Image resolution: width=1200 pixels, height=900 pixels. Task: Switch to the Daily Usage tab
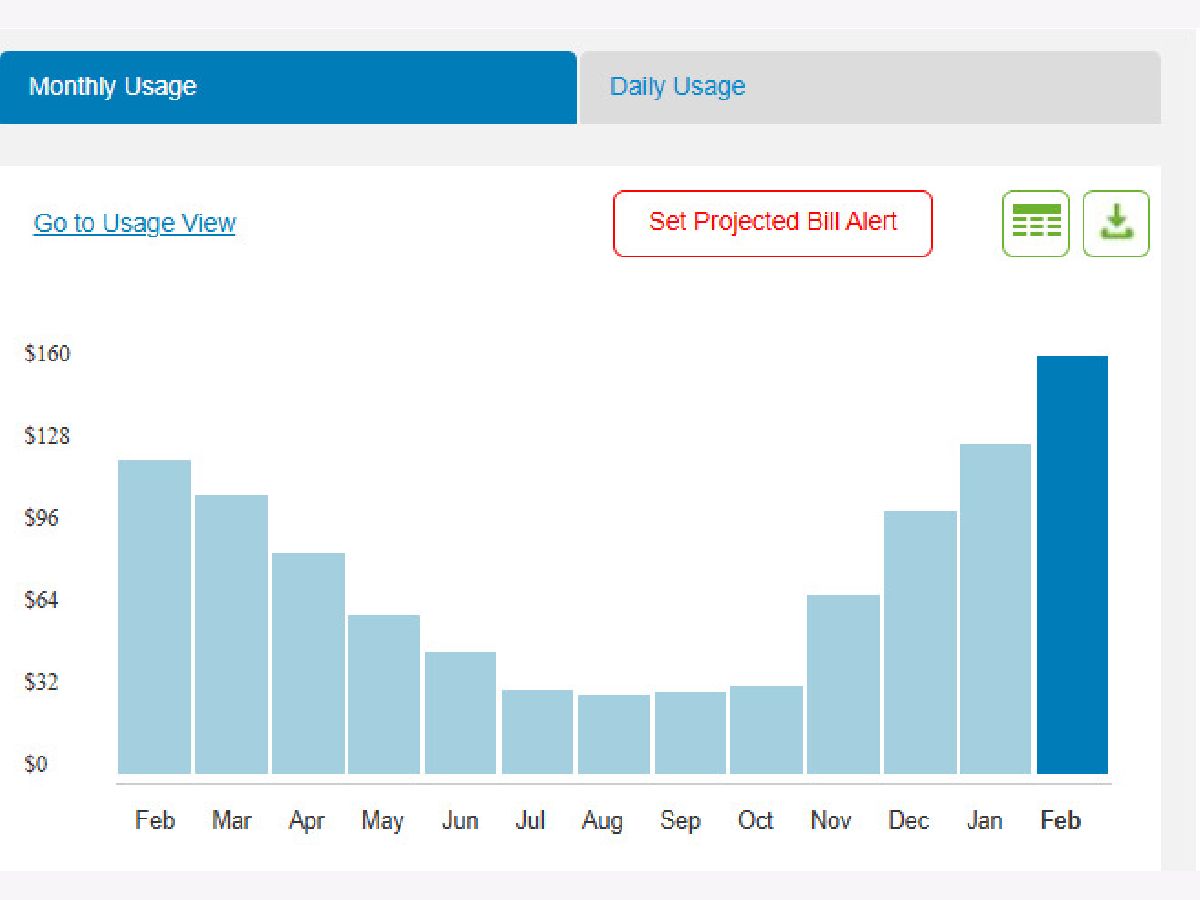(868, 87)
